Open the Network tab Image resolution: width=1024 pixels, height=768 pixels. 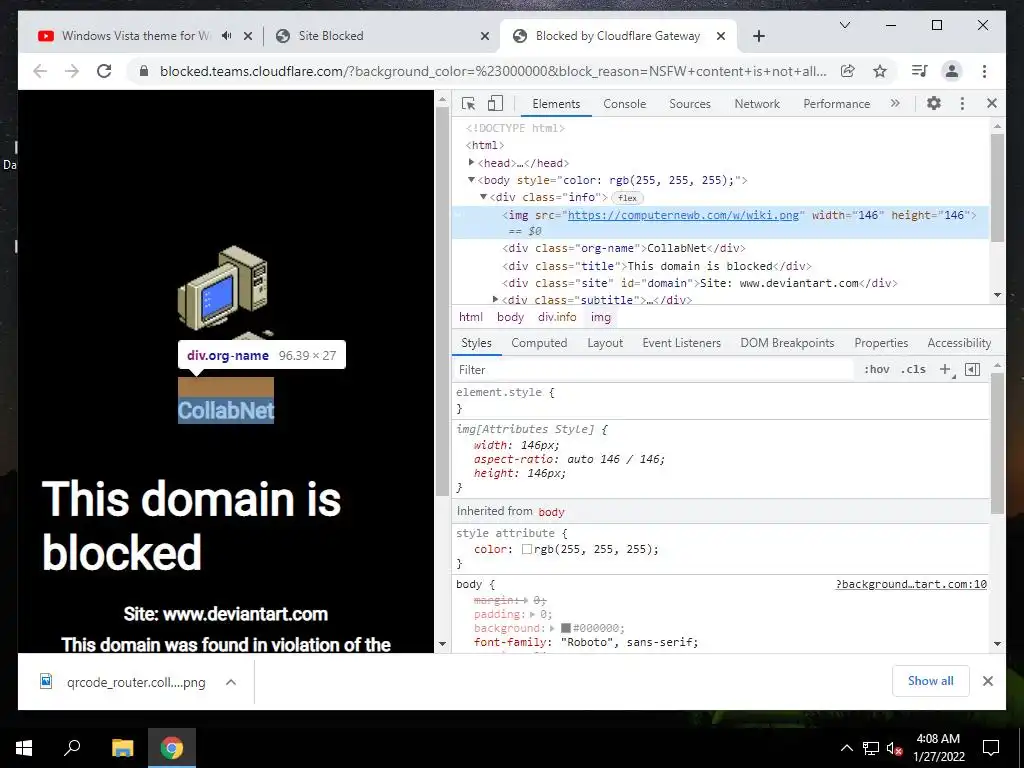pos(757,104)
